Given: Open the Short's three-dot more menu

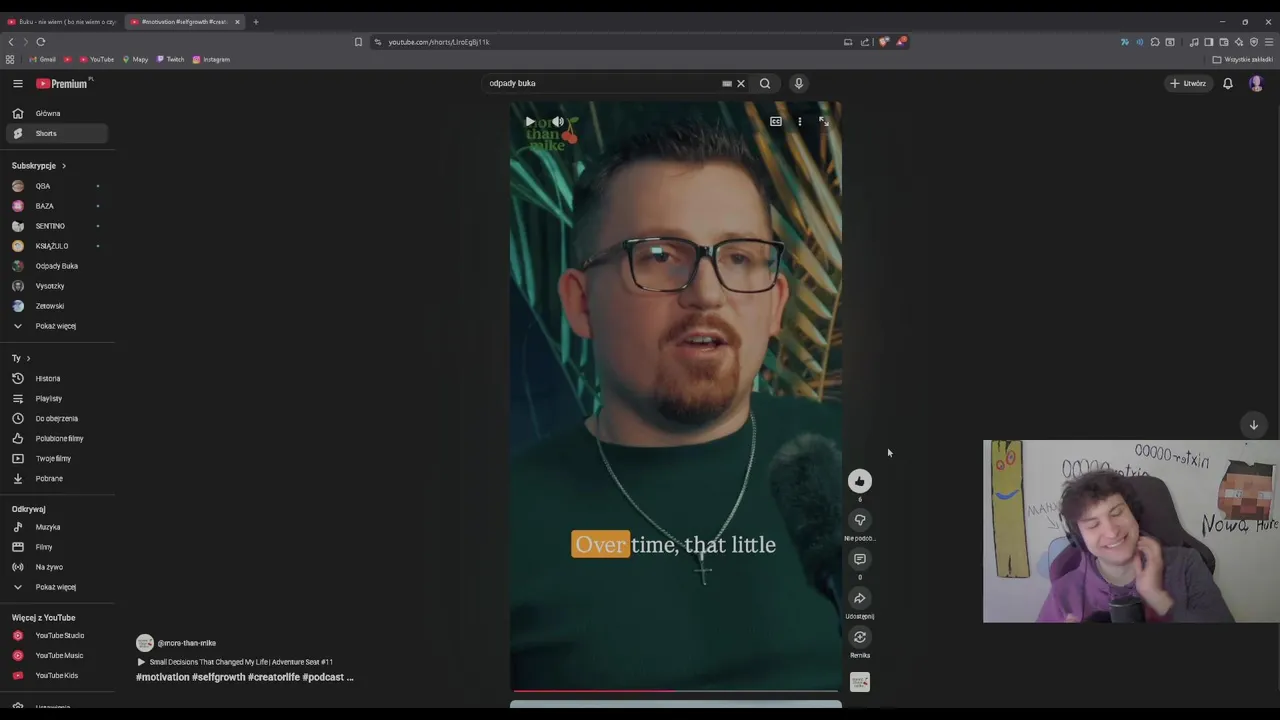Looking at the screenshot, I should (799, 122).
